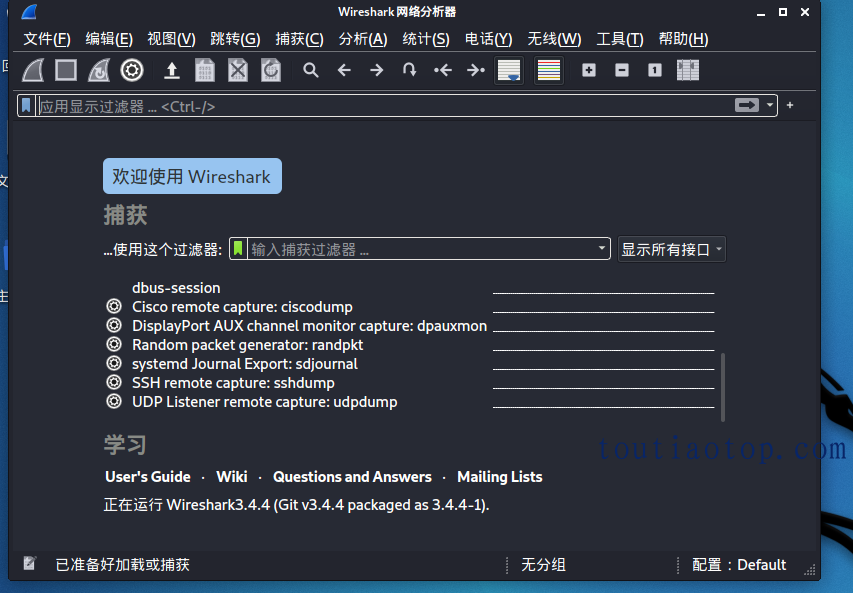Open the 电话(Y) menu
This screenshot has height=593, width=853.
coord(489,39)
